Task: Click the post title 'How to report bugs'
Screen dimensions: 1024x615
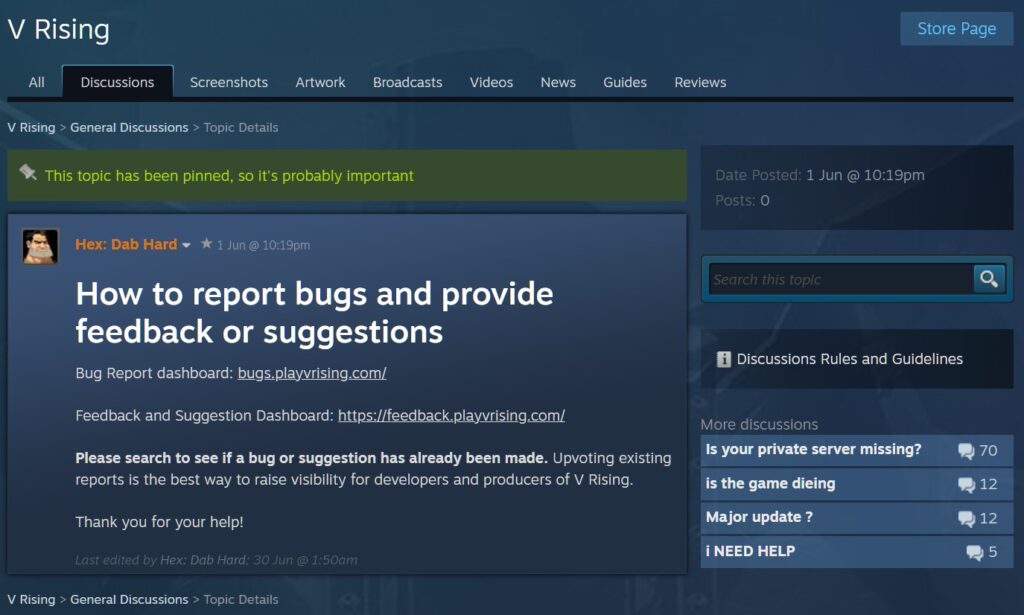Action: pos(314,313)
